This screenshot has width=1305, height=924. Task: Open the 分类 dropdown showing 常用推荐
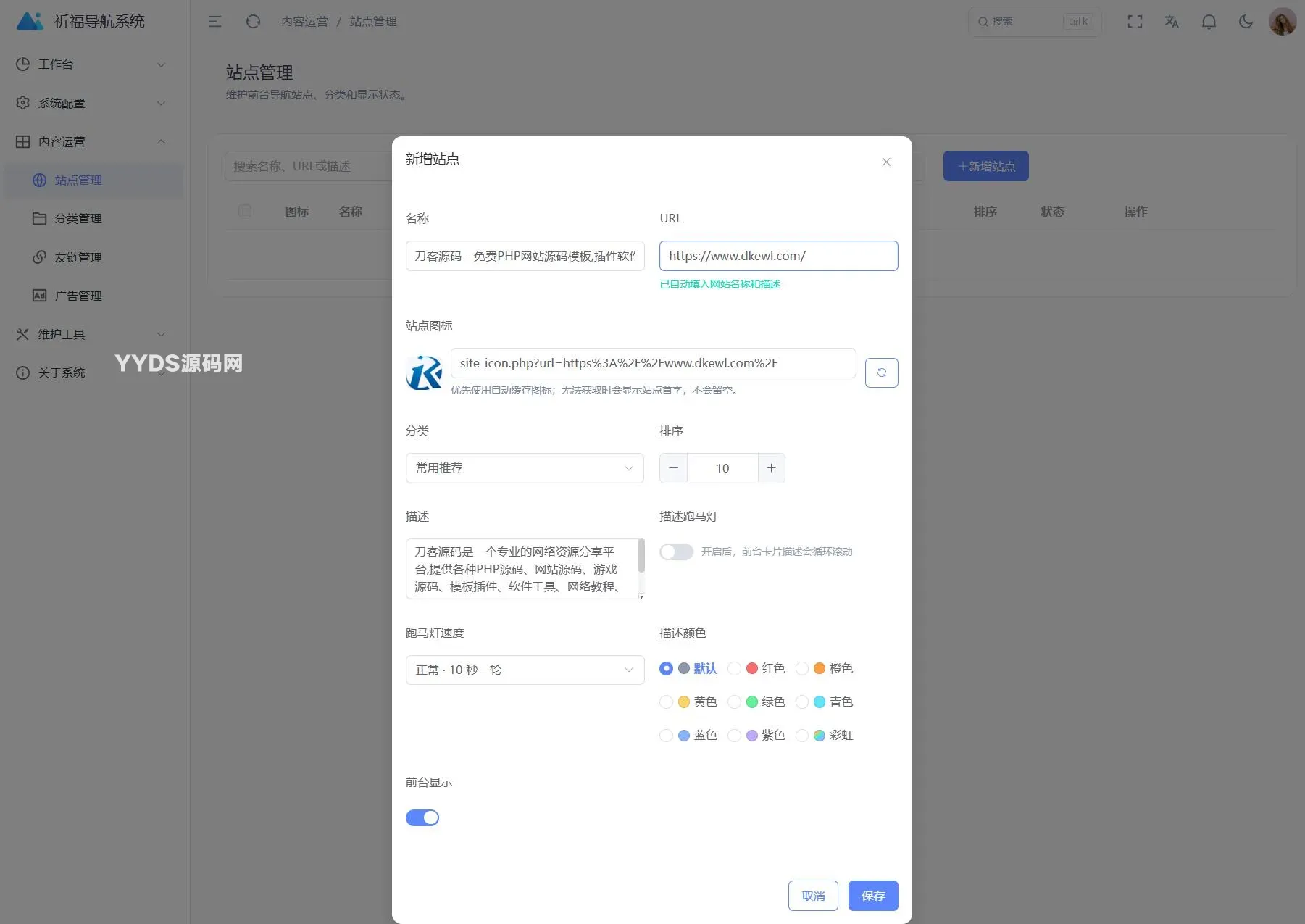(525, 468)
